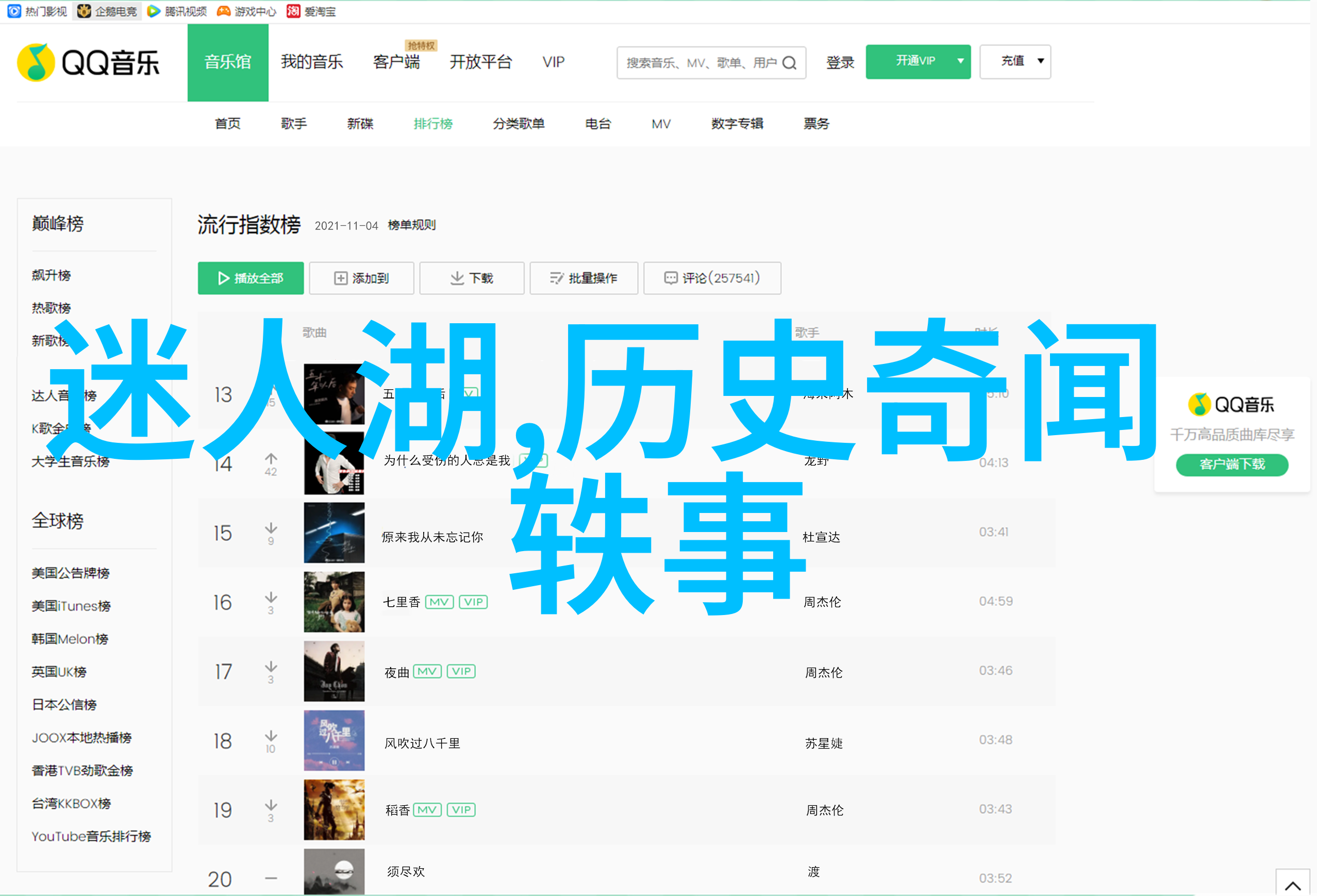
Task: Select 数字专辑 sub-navigation item
Action: (x=737, y=124)
